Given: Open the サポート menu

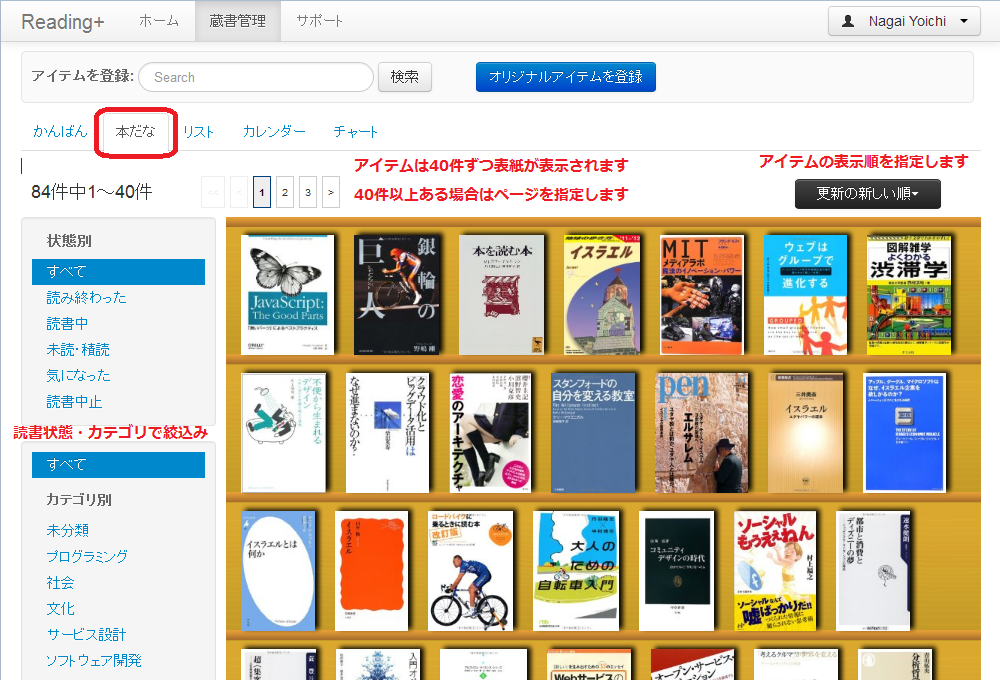Looking at the screenshot, I should click(x=319, y=21).
